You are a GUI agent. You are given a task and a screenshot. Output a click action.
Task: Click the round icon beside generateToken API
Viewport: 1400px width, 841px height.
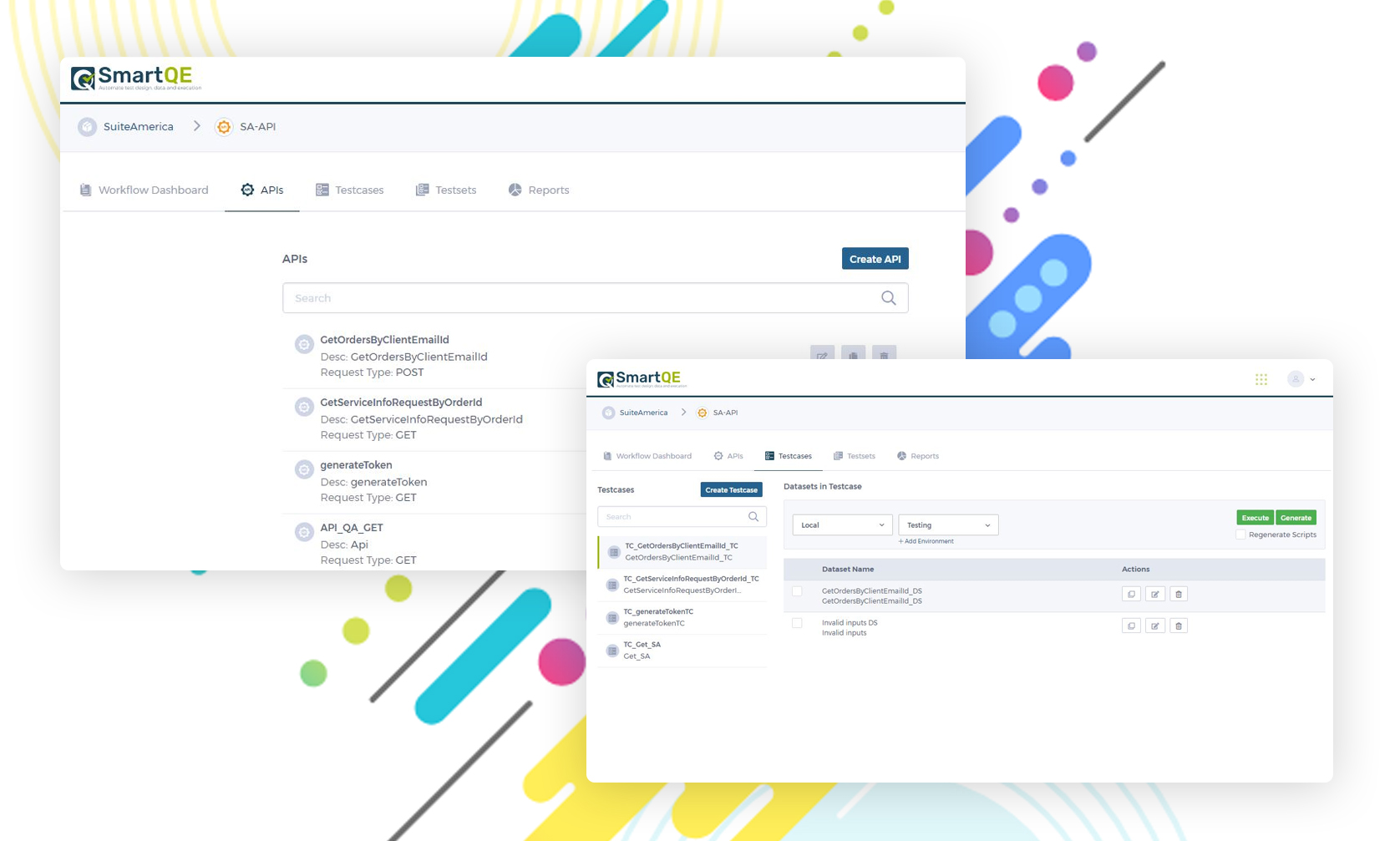304,469
